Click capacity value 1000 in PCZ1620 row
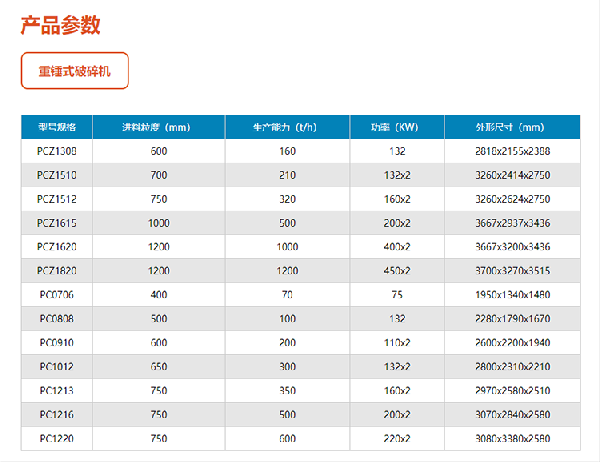The height and width of the screenshot is (462, 600). (287, 247)
